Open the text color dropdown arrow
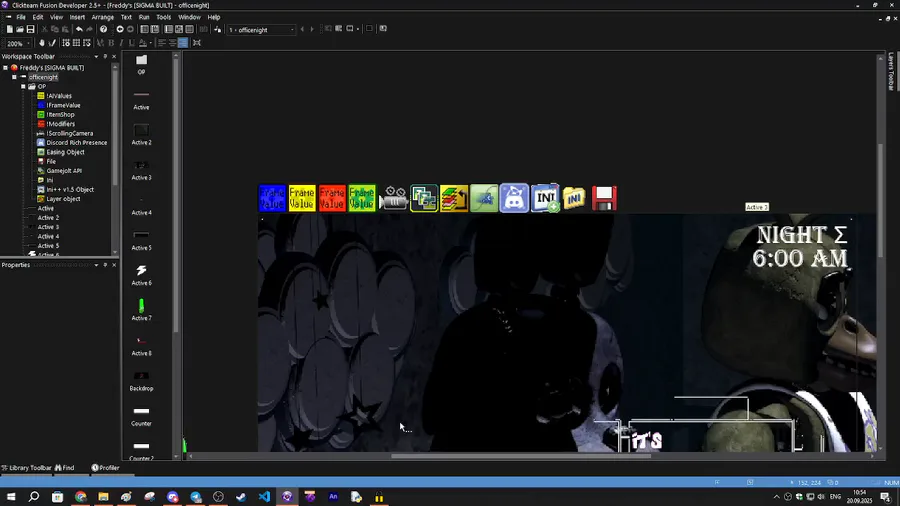Image resolution: width=900 pixels, height=506 pixels. point(150,43)
